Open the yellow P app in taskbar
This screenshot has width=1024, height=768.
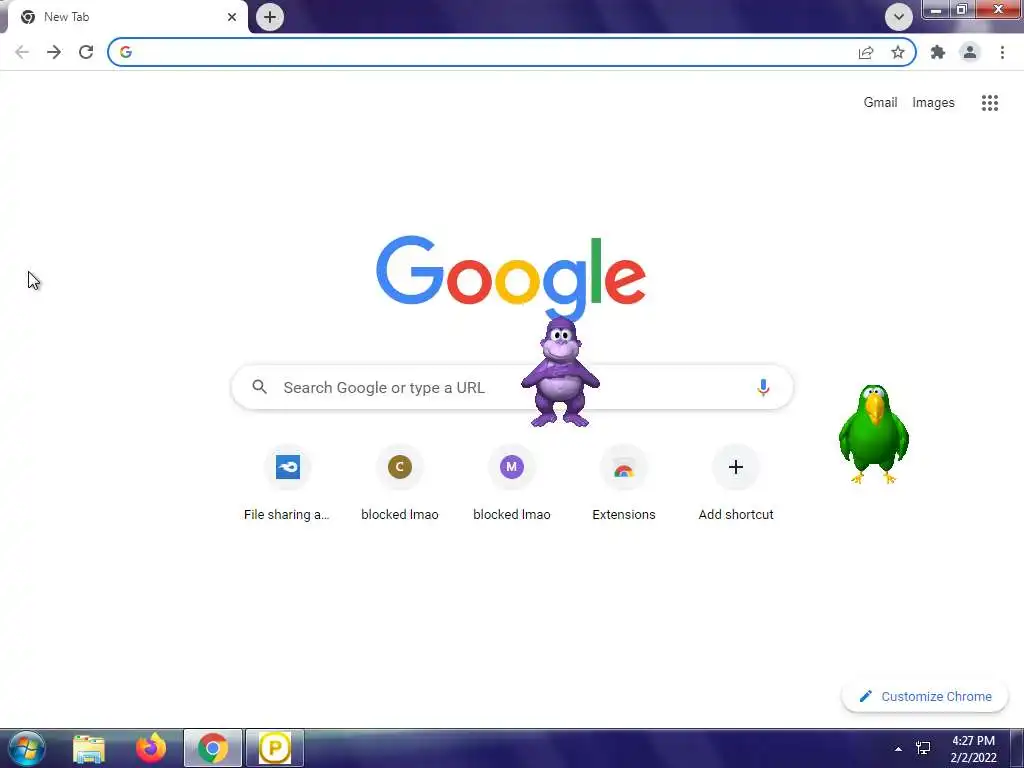pyautogui.click(x=275, y=748)
